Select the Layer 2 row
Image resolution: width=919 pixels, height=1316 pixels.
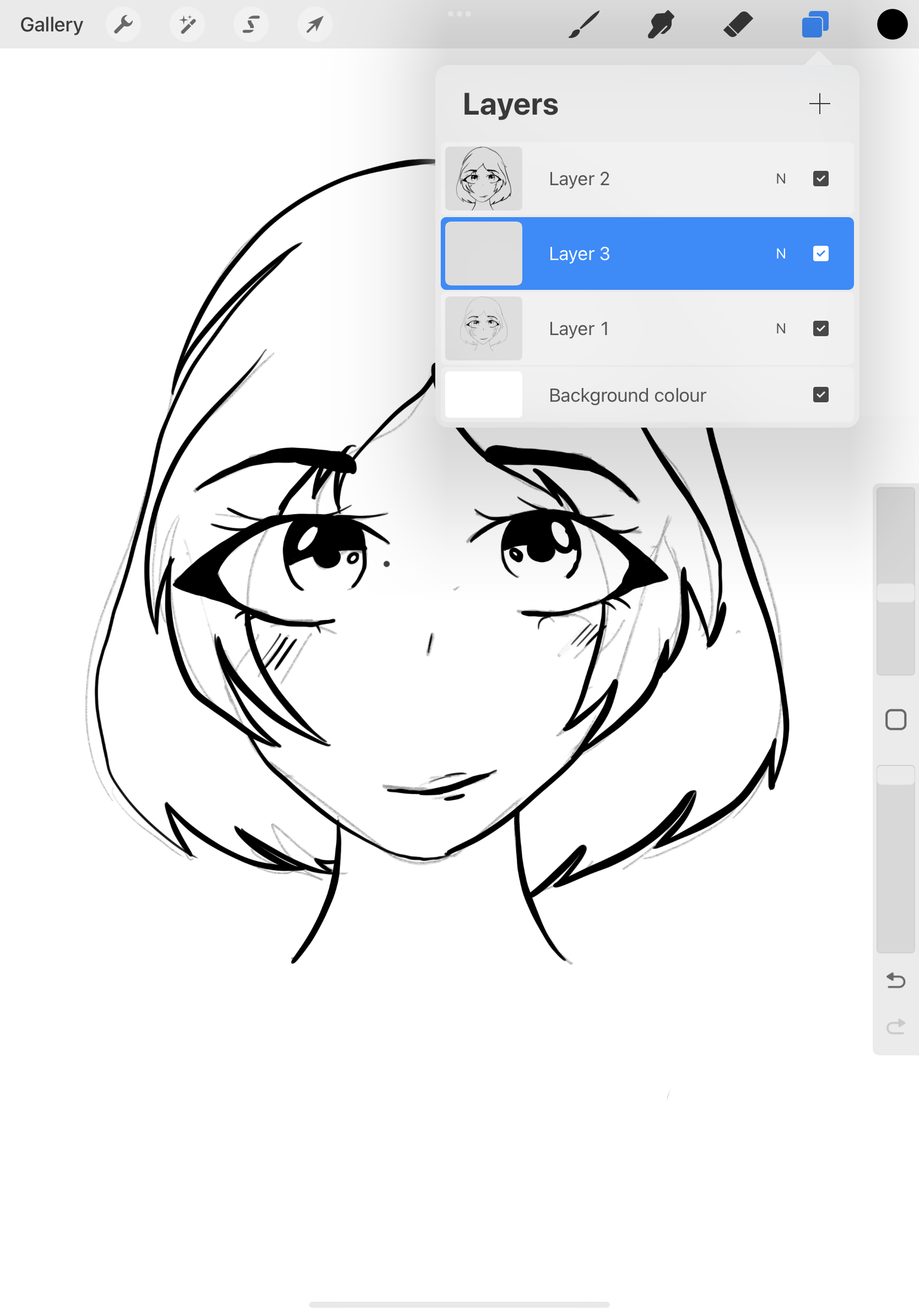pyautogui.click(x=647, y=179)
